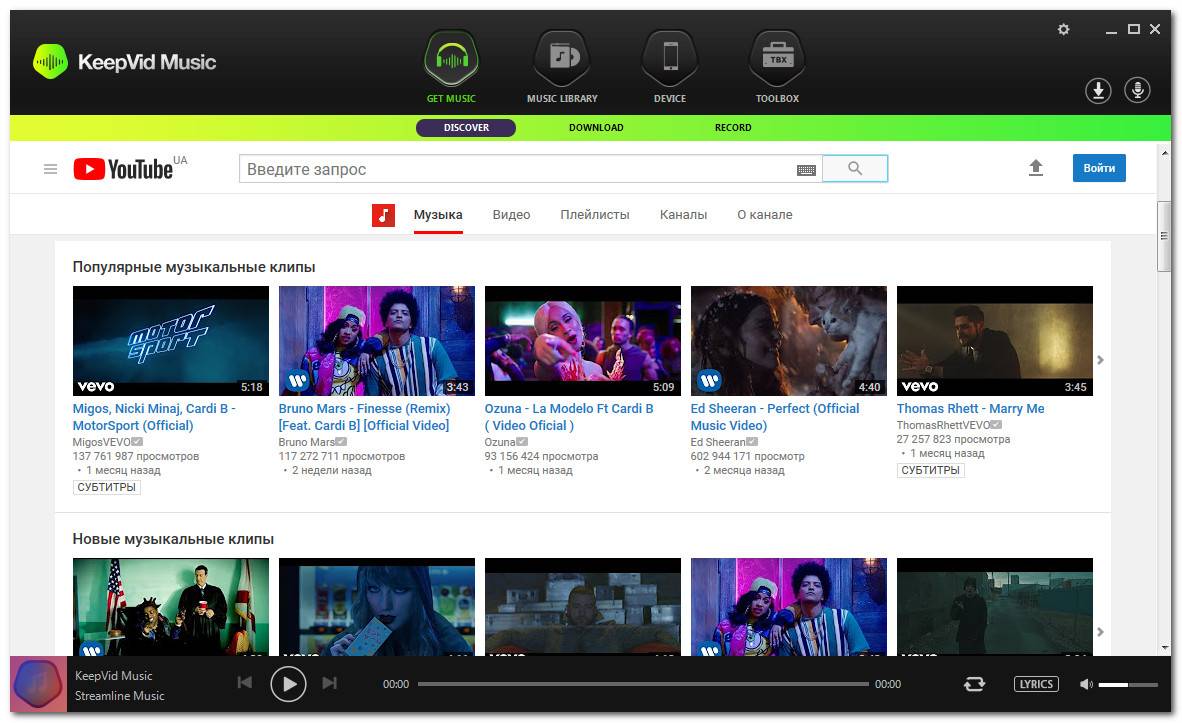Click the Finesse Remix thumbnail in popular clips
This screenshot has width=1182, height=723.
point(377,341)
